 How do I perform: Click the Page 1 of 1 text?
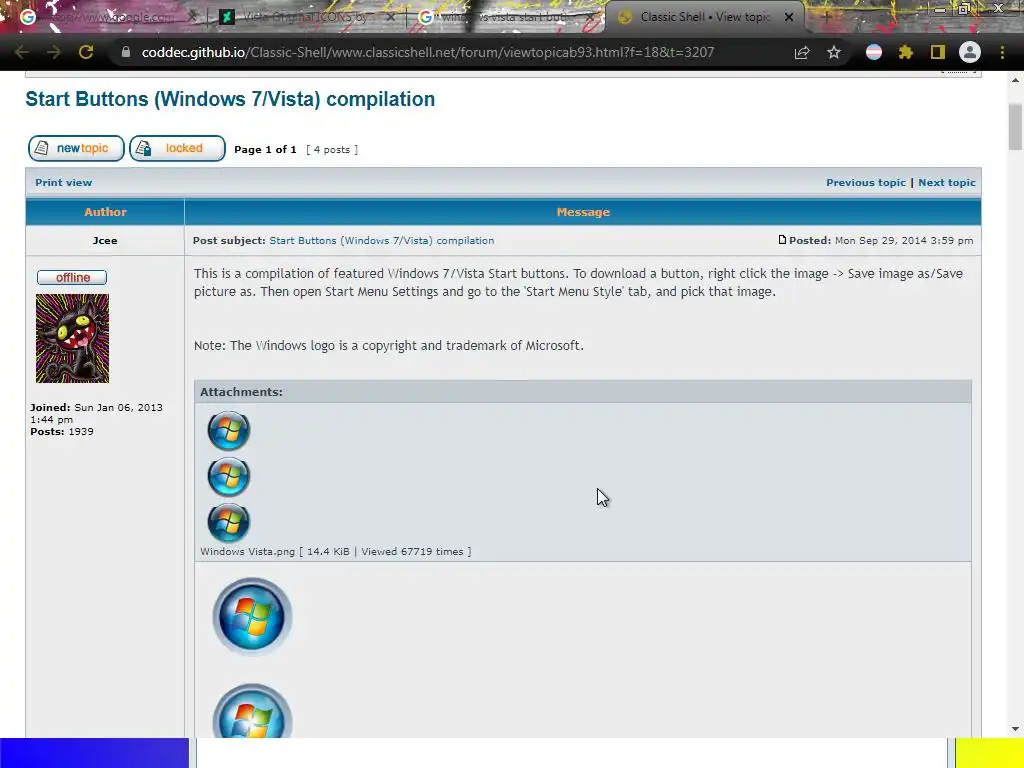265,150
